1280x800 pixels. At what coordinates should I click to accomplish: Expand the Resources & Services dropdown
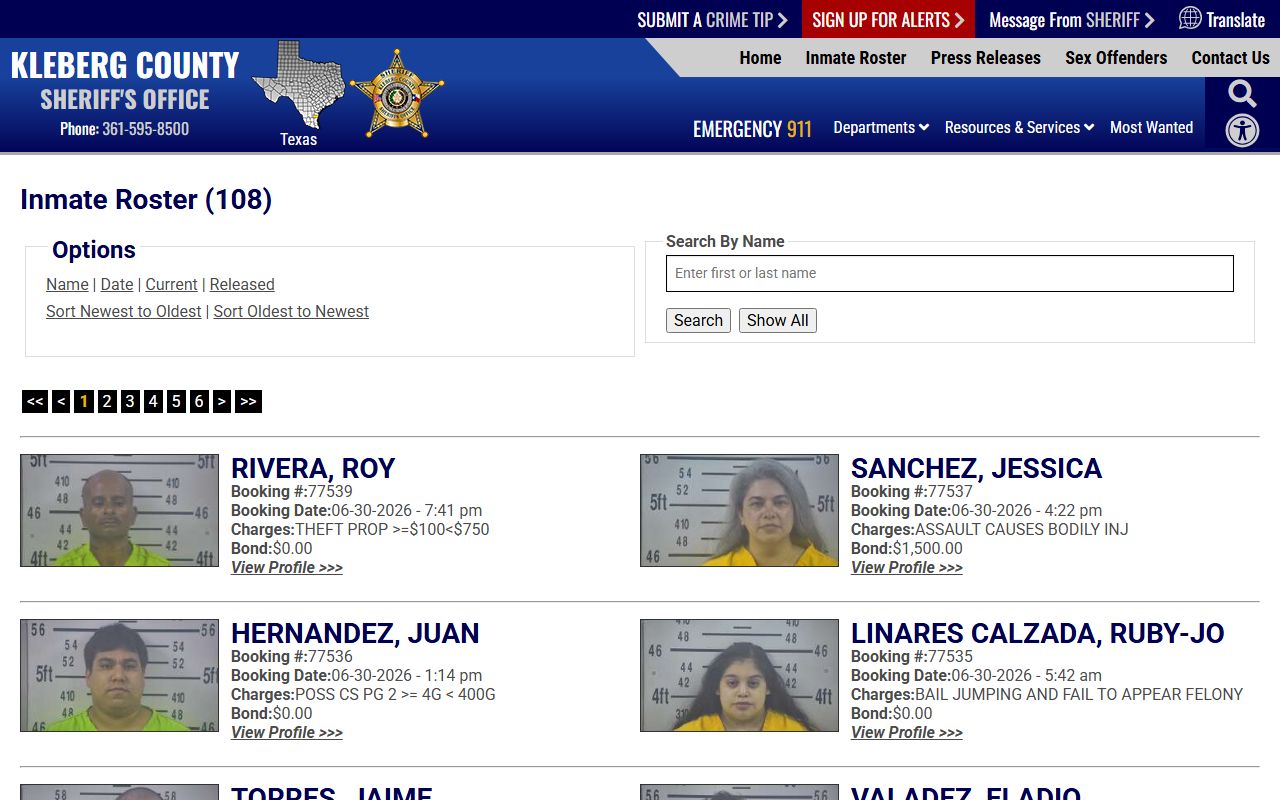[x=1019, y=127]
